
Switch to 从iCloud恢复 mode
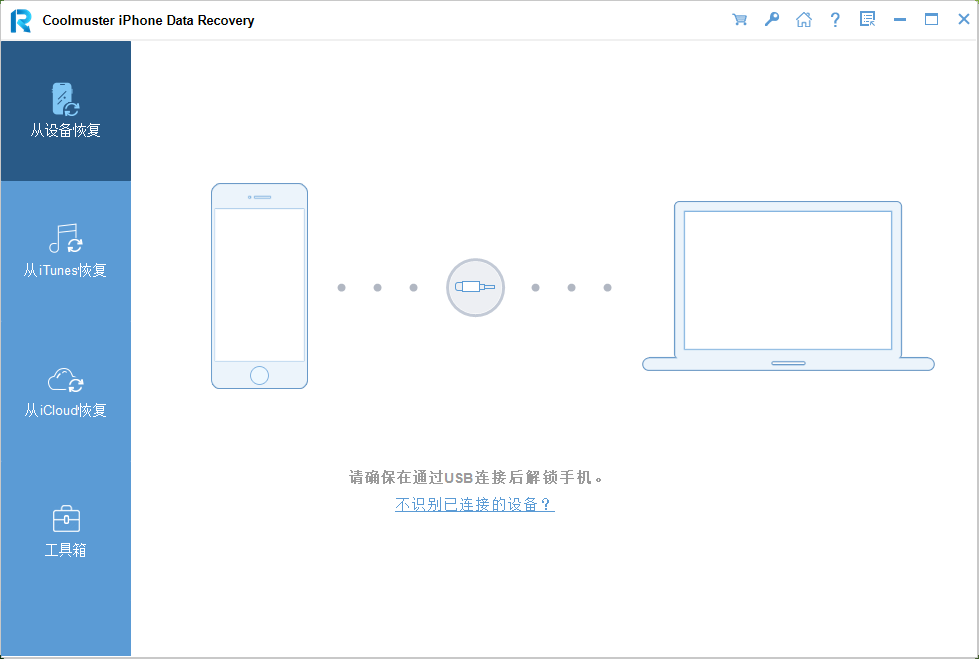tap(66, 391)
